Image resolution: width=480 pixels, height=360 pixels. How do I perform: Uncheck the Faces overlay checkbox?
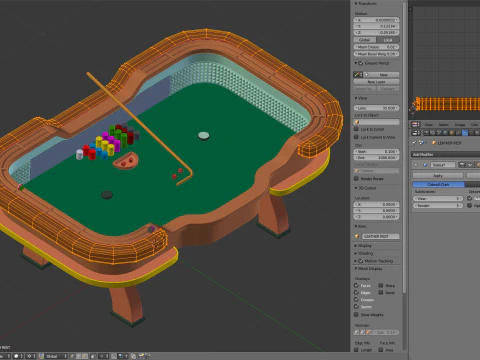(356, 285)
